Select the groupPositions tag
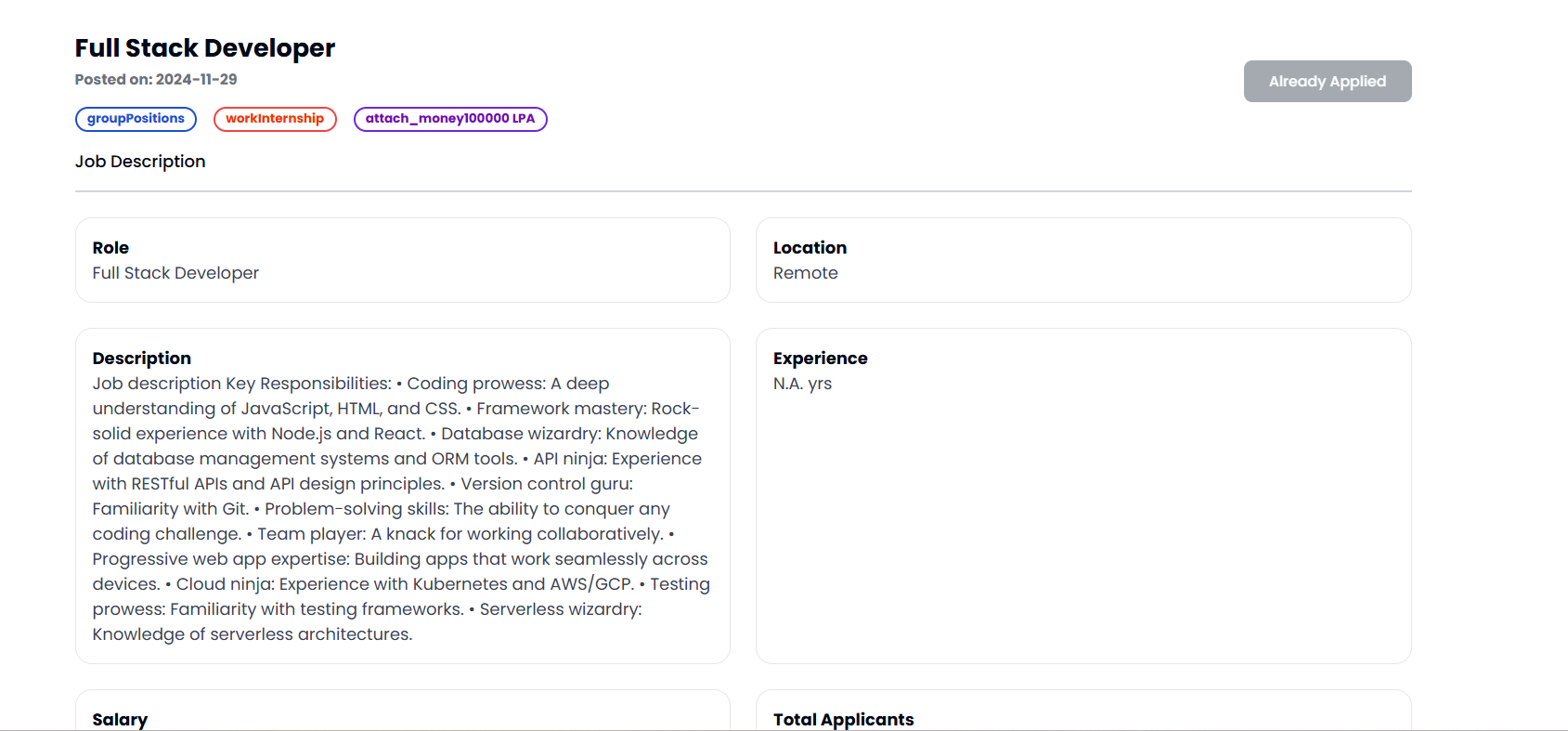This screenshot has height=731, width=1568. point(136,119)
